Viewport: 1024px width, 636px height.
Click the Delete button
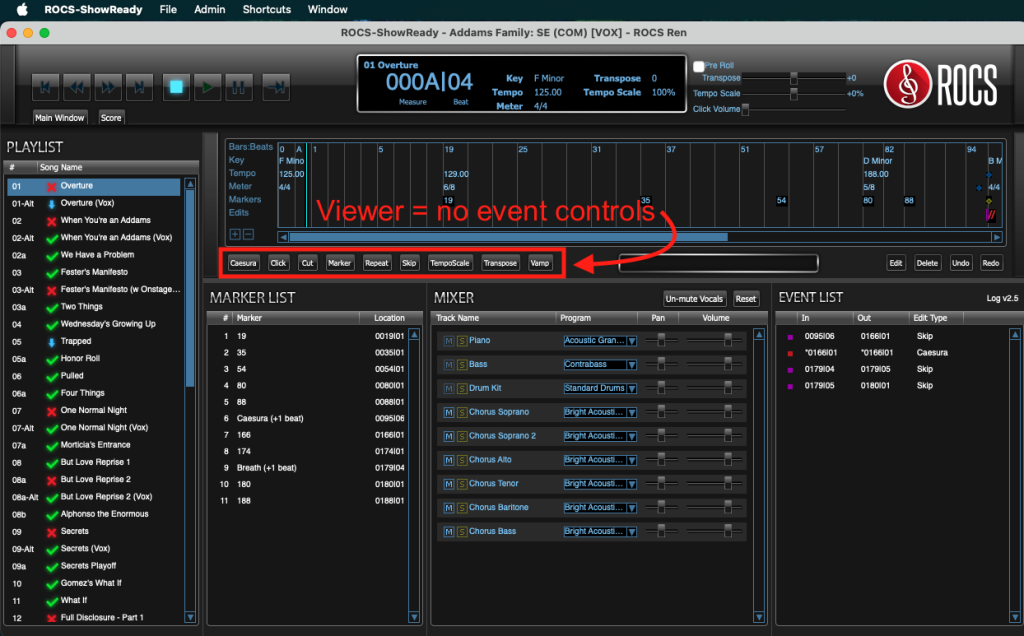click(927, 263)
